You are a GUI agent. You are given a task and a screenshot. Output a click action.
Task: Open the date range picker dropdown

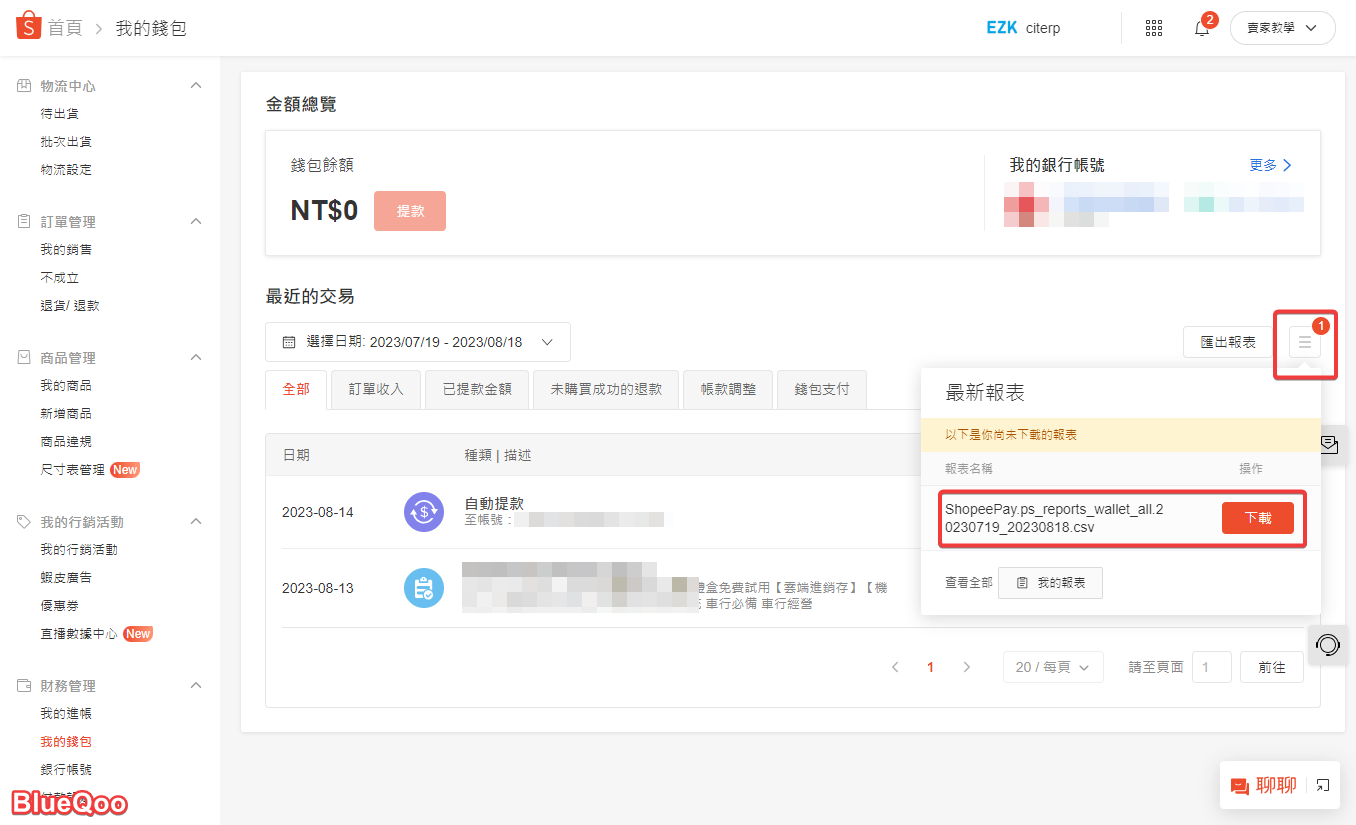pos(418,342)
